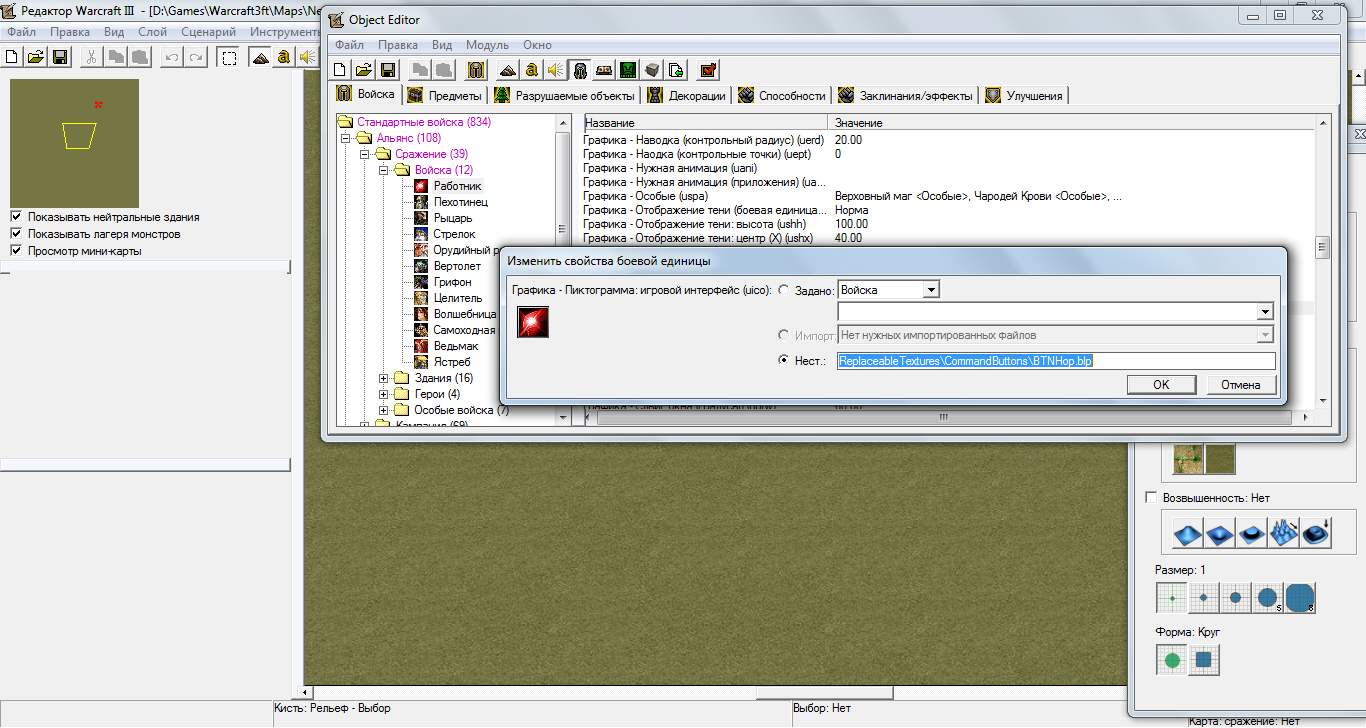
Task: Click the Cut scissors icon in main toolbar
Action: (x=91, y=57)
